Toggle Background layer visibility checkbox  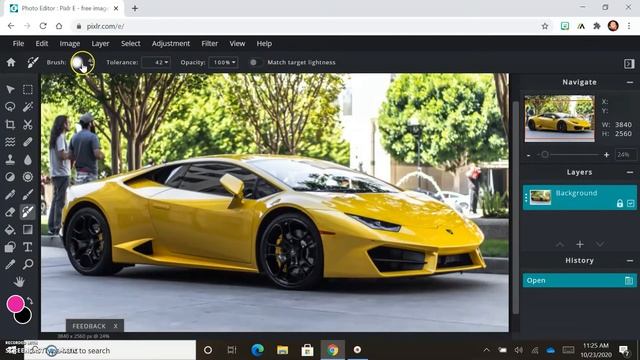(631, 203)
